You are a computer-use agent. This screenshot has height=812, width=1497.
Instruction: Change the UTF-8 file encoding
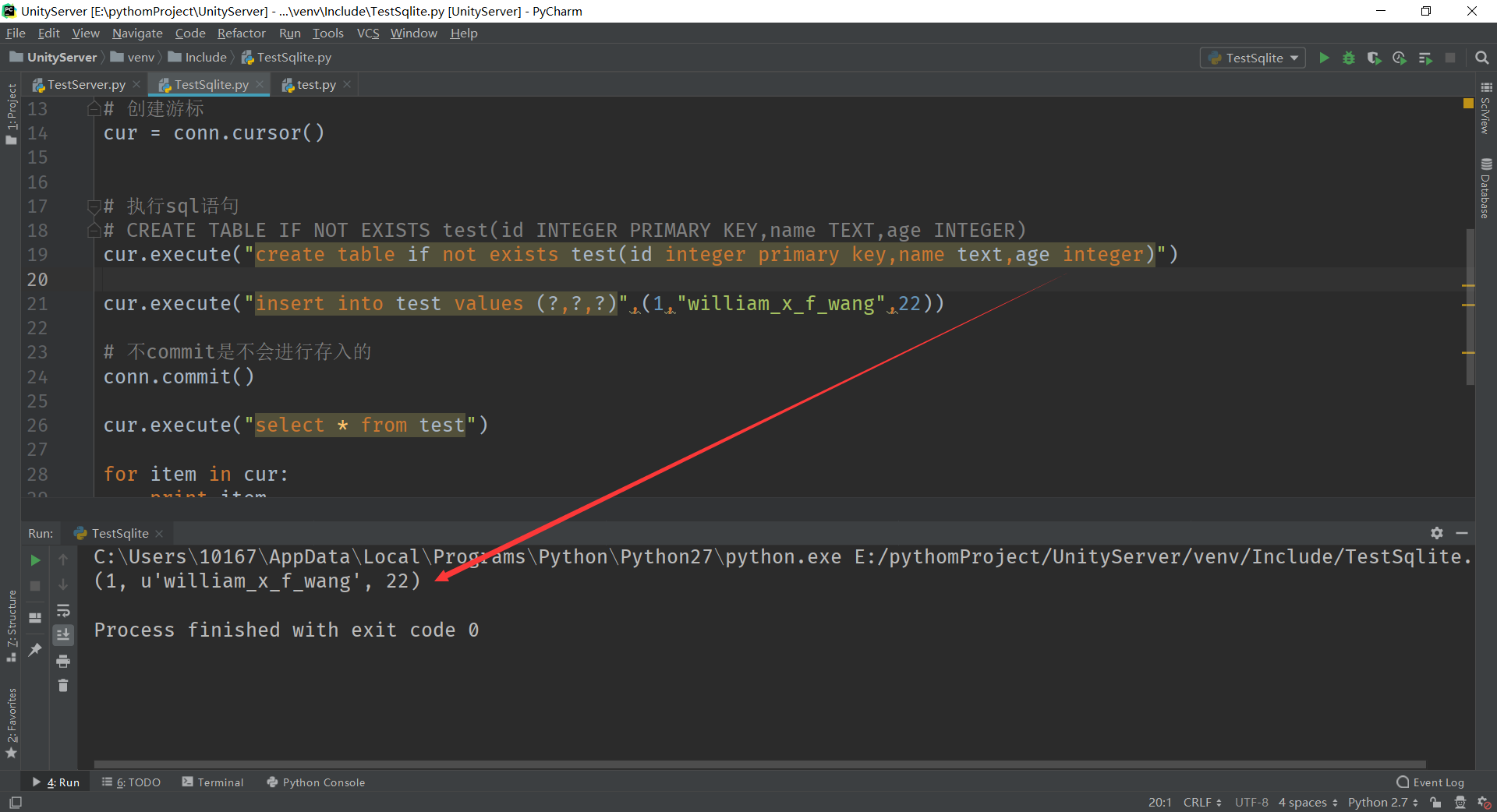[1251, 802]
